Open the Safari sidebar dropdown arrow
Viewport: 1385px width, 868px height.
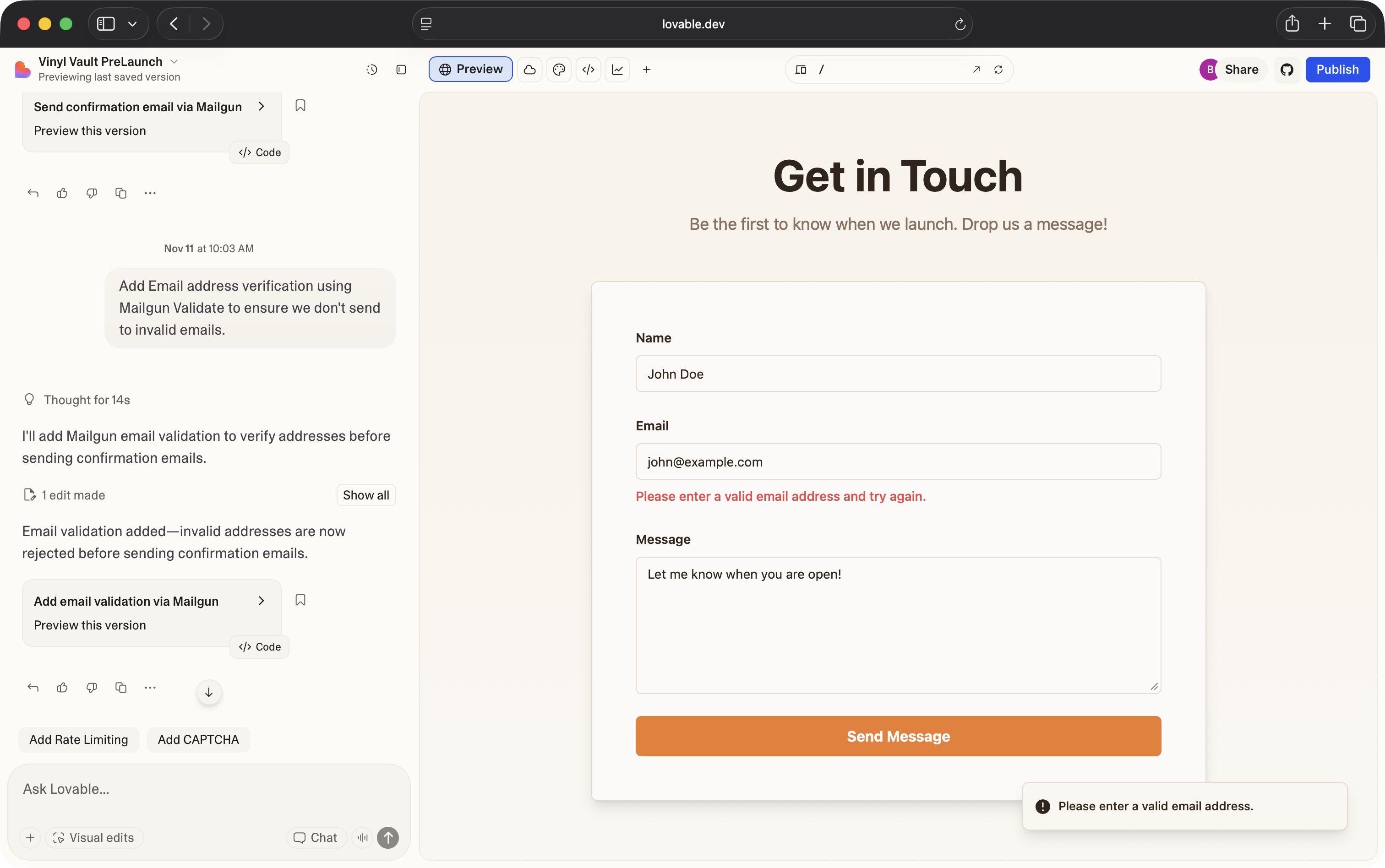click(x=133, y=24)
